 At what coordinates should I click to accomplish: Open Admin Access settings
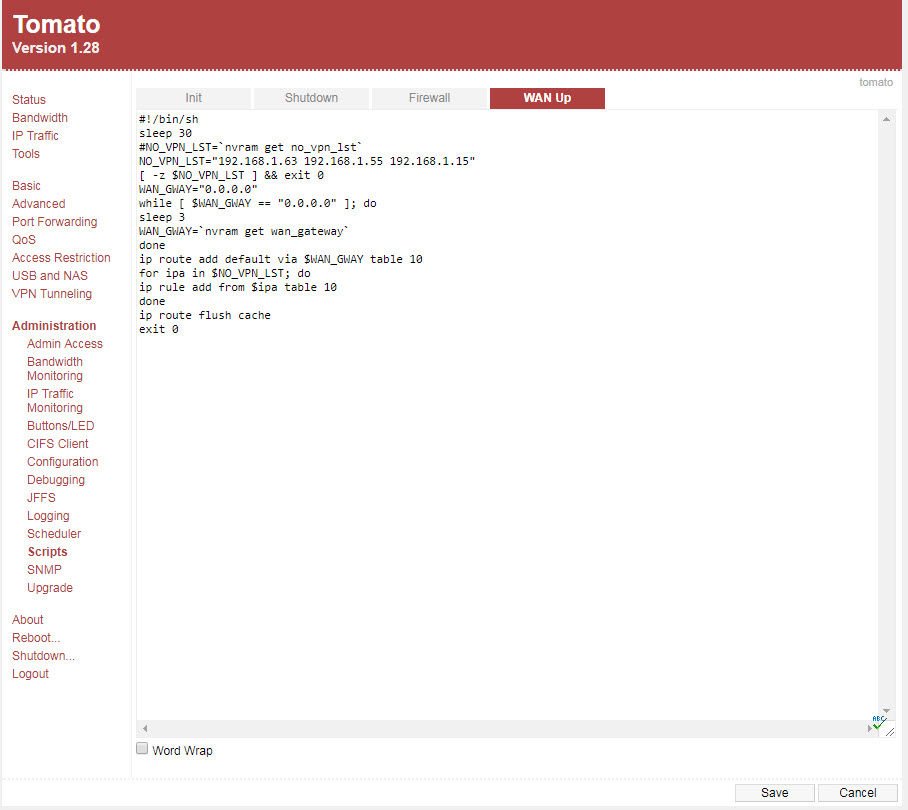tap(65, 343)
